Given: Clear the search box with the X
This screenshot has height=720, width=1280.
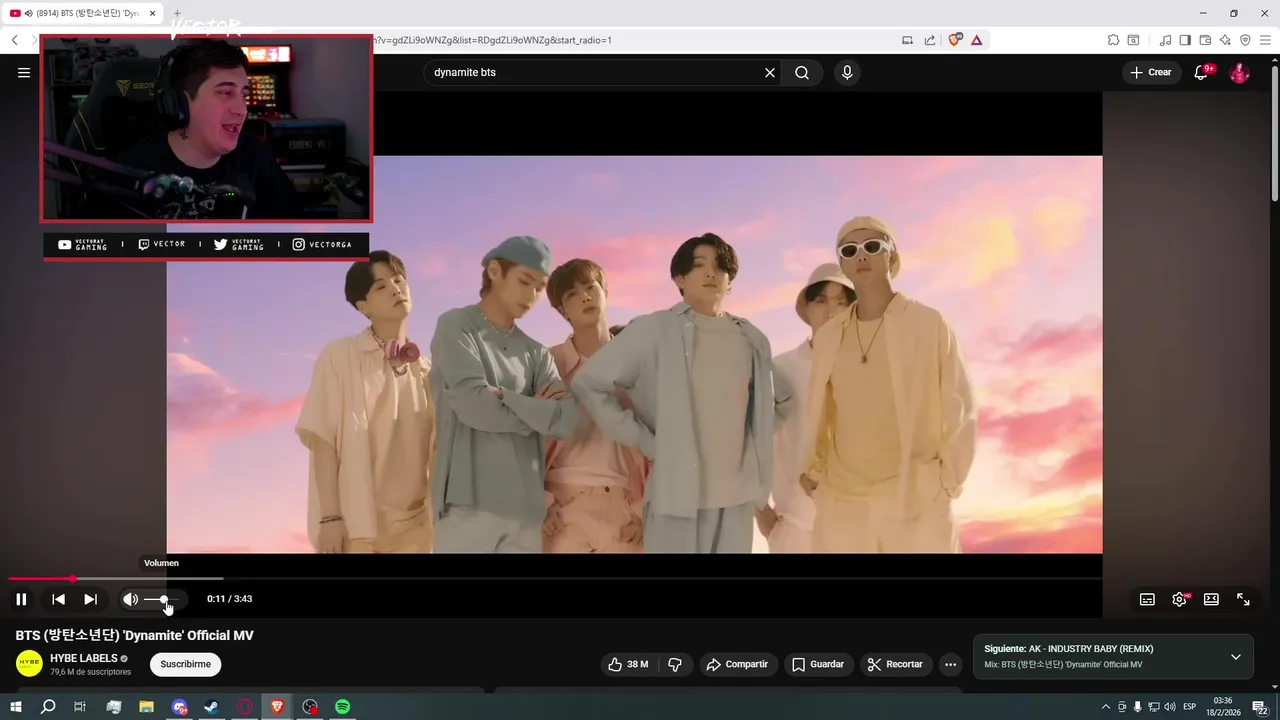Looking at the screenshot, I should coord(770,72).
